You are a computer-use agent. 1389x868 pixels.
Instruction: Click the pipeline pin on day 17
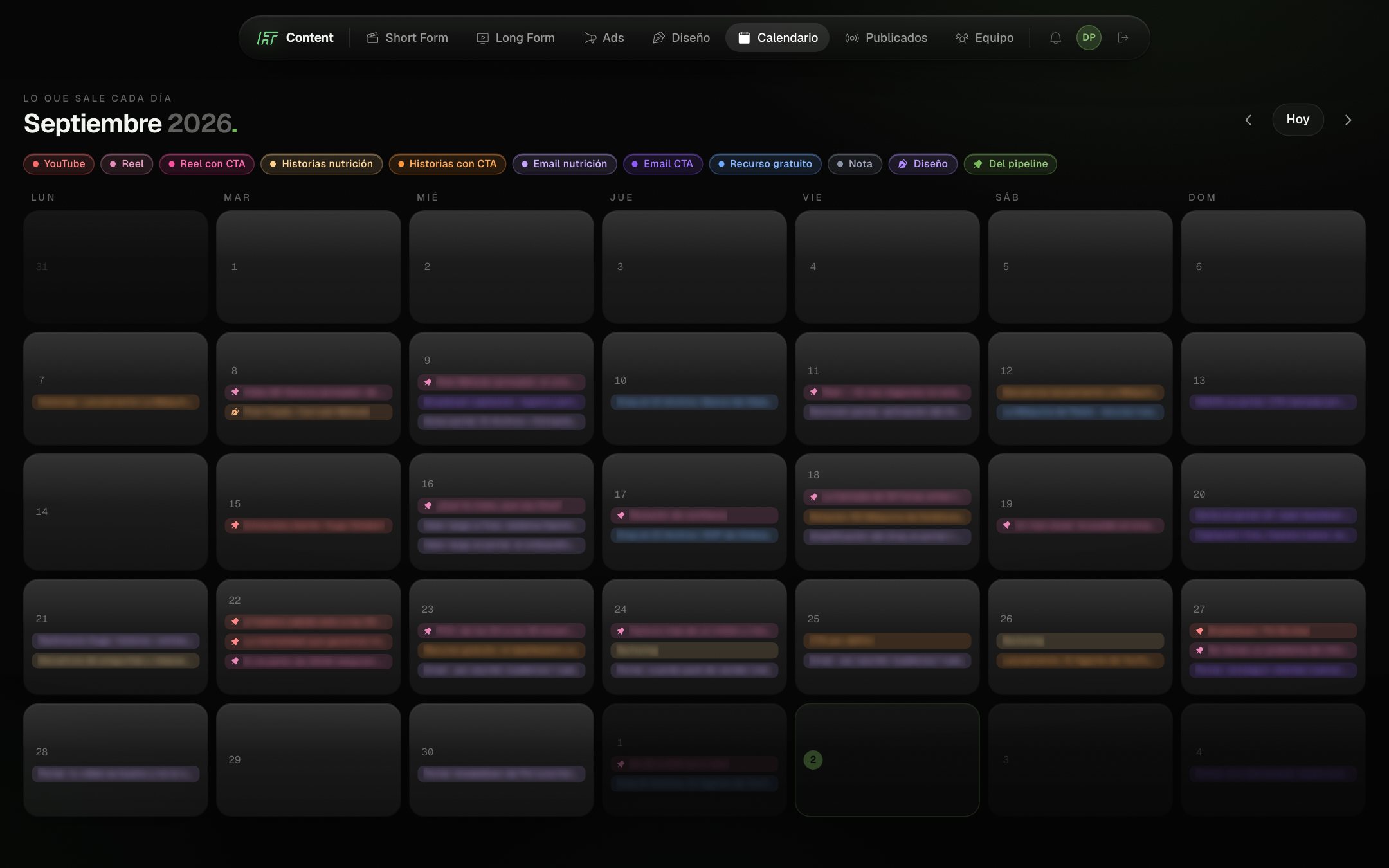click(x=621, y=516)
